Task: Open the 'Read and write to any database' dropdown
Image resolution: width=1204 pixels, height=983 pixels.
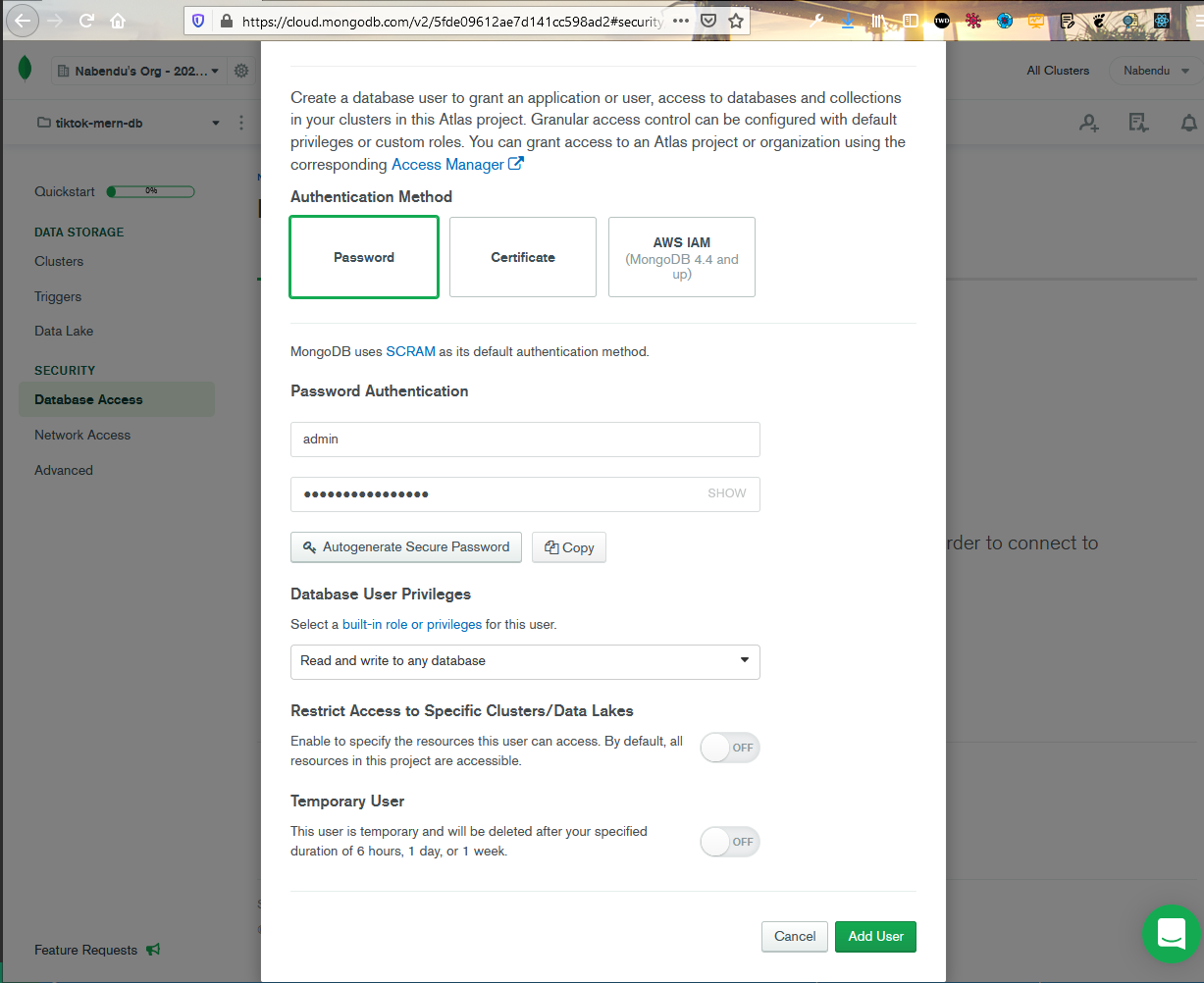Action: coord(525,661)
